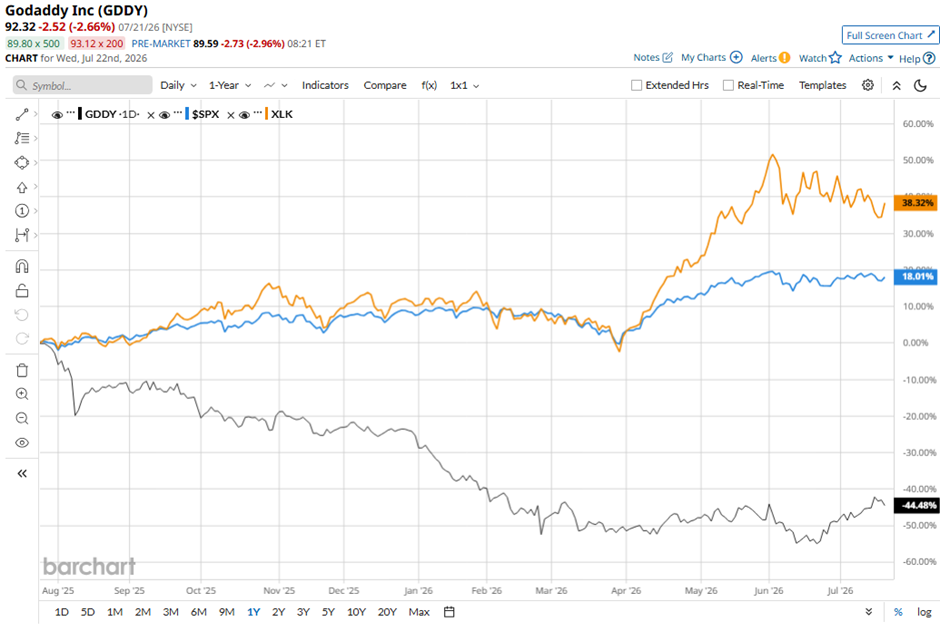Select the arrow marker tool
Image resolution: width=940 pixels, height=631 pixels.
[x=22, y=188]
